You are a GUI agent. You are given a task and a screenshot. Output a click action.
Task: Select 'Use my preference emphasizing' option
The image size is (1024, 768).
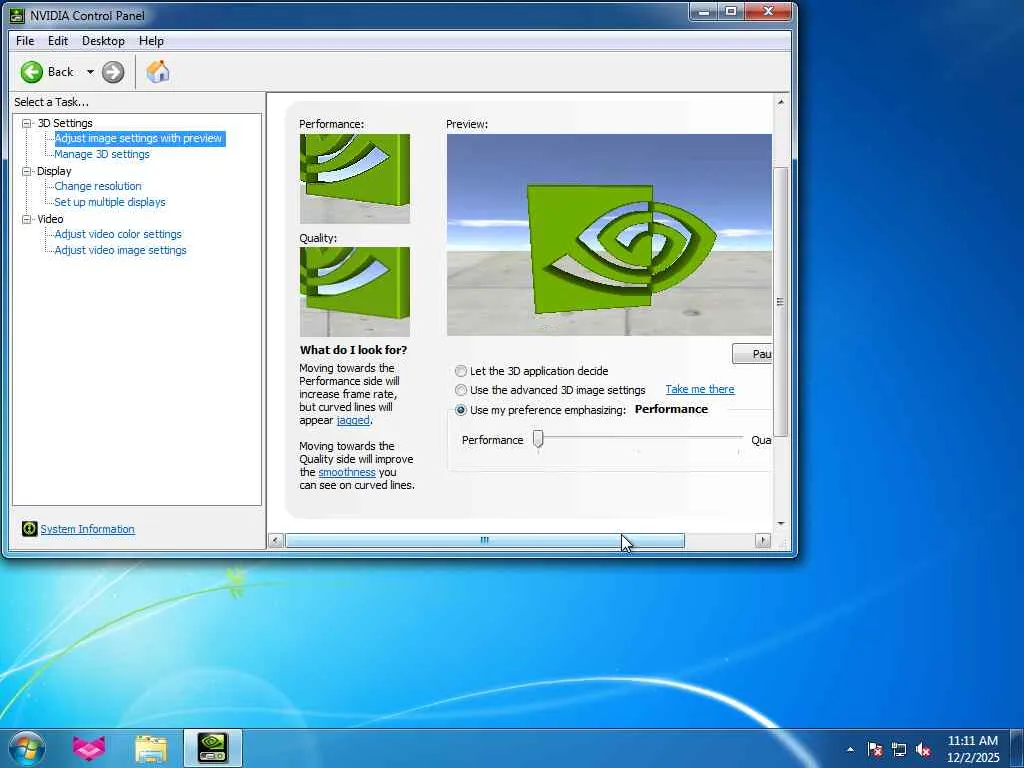461,410
